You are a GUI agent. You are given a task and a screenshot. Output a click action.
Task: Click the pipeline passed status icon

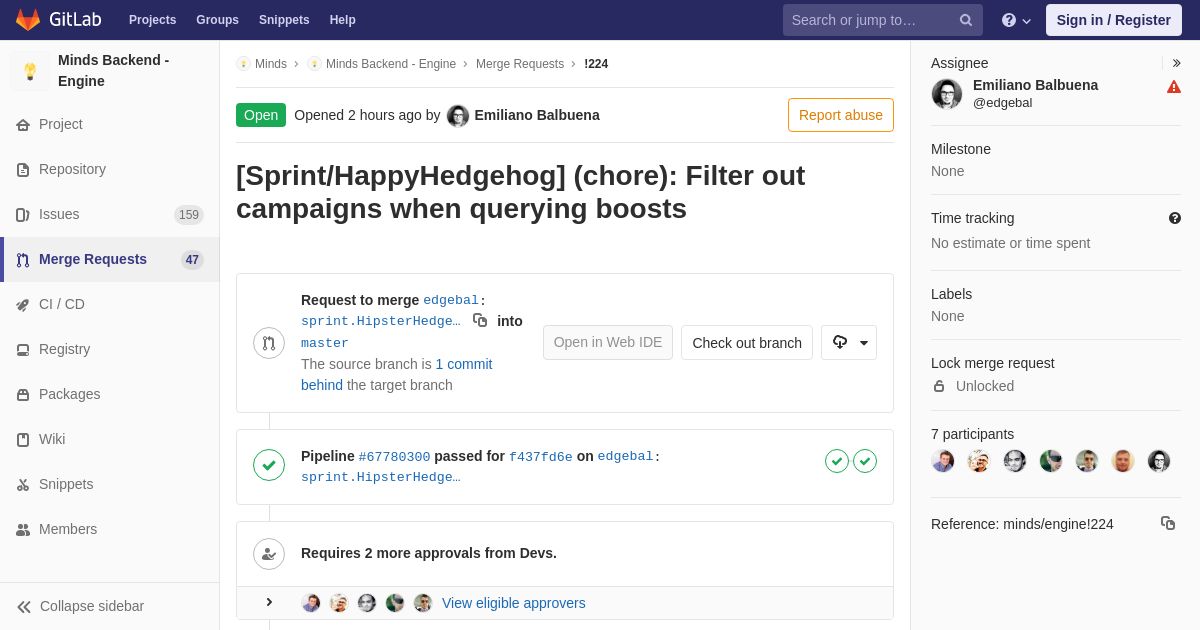[269, 465]
